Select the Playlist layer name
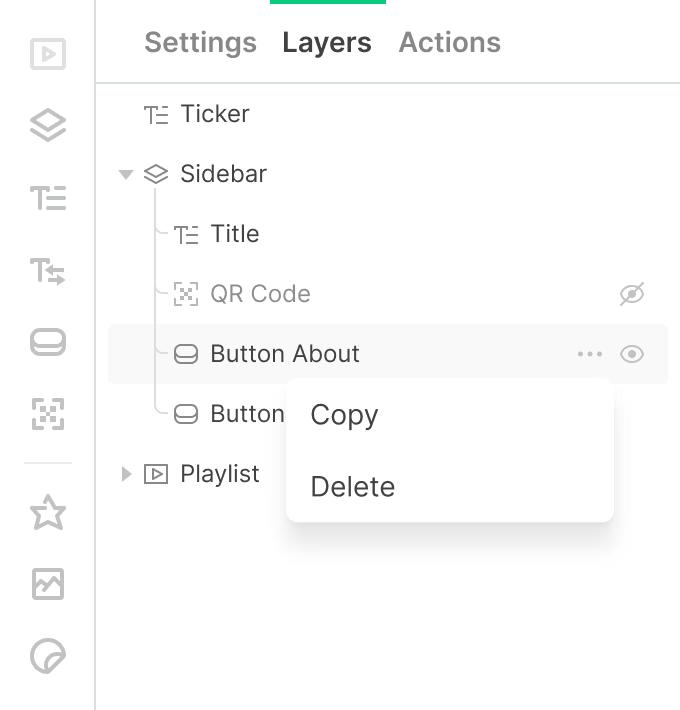The image size is (680, 710). (220, 474)
